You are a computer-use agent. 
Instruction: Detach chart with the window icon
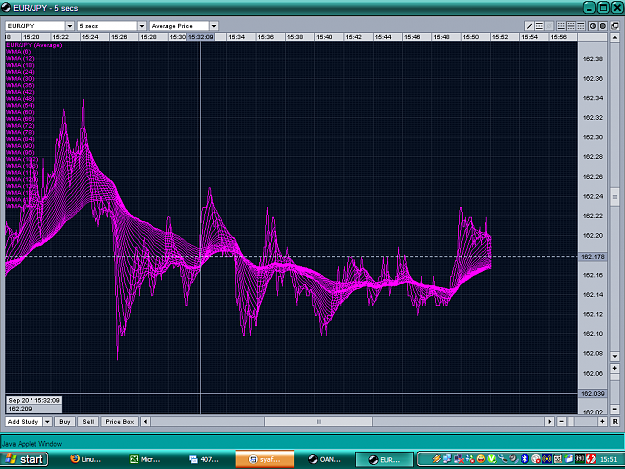[615, 26]
